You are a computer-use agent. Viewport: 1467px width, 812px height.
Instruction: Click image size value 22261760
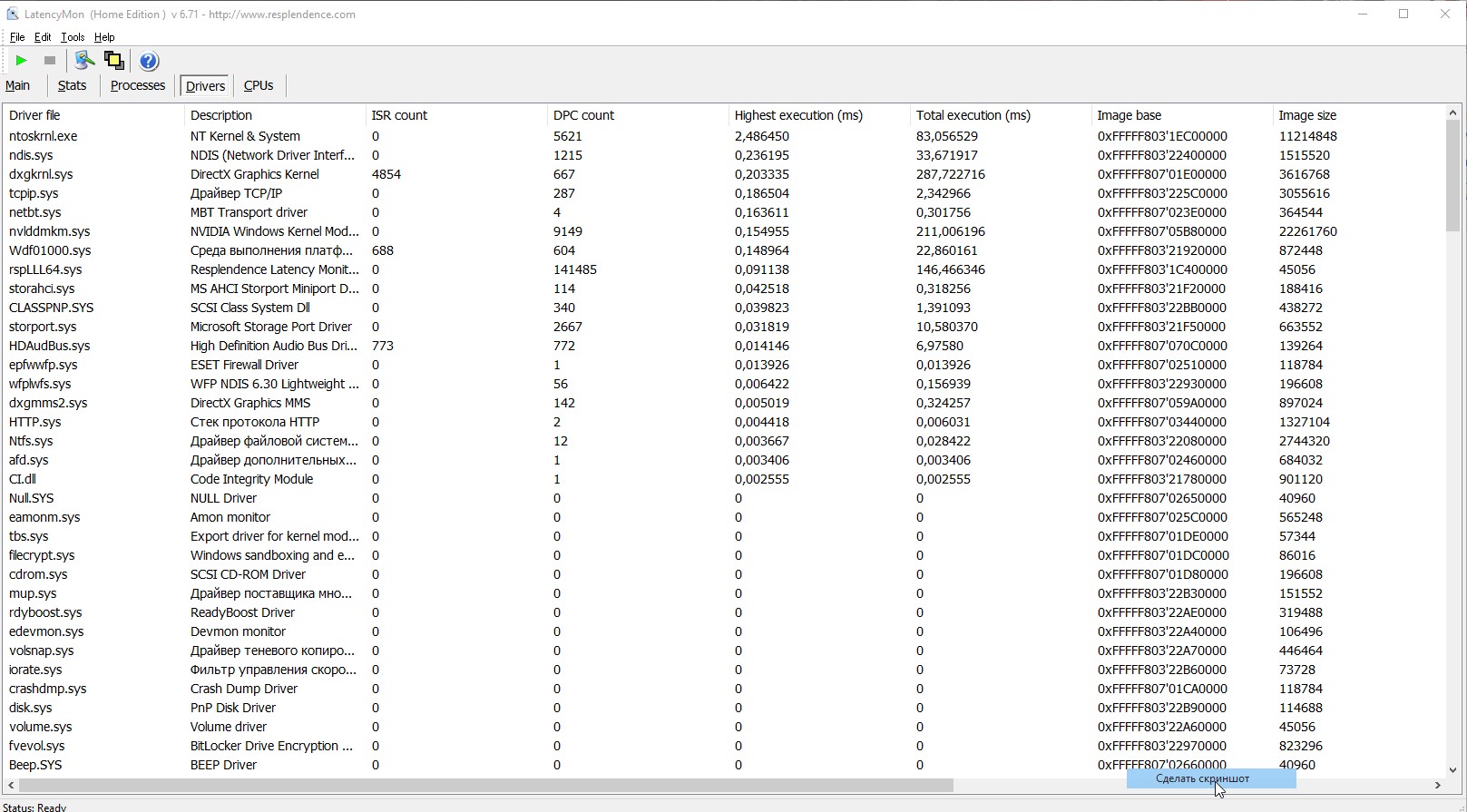coord(1308,231)
